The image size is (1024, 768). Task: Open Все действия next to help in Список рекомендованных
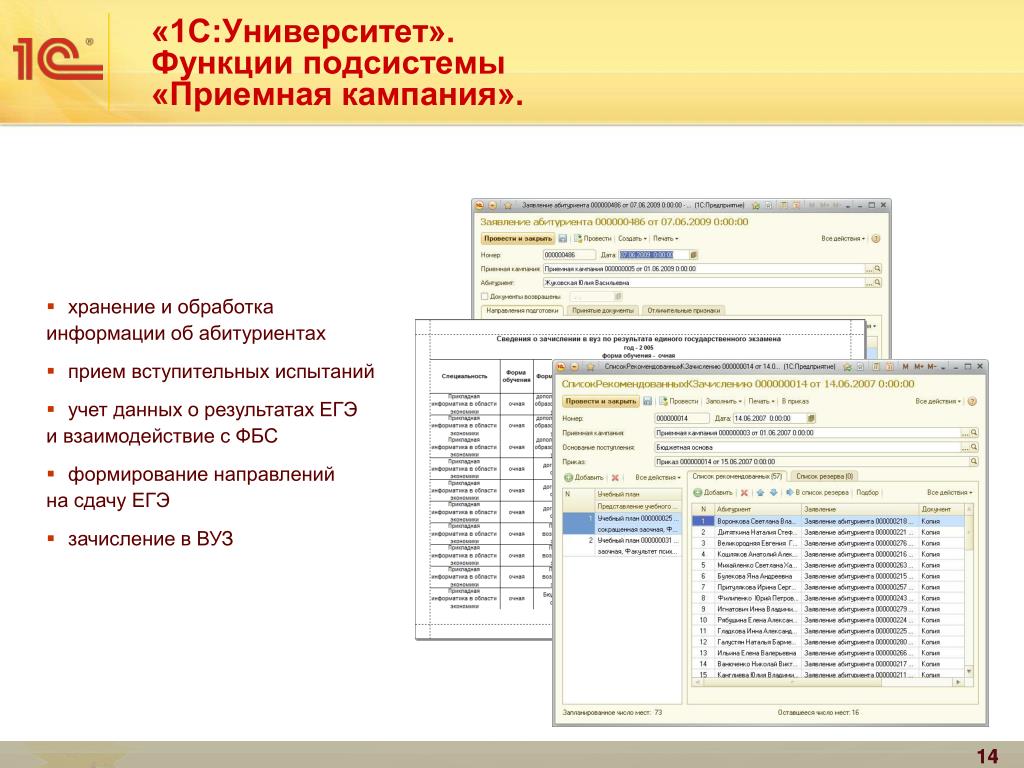pos(938,401)
